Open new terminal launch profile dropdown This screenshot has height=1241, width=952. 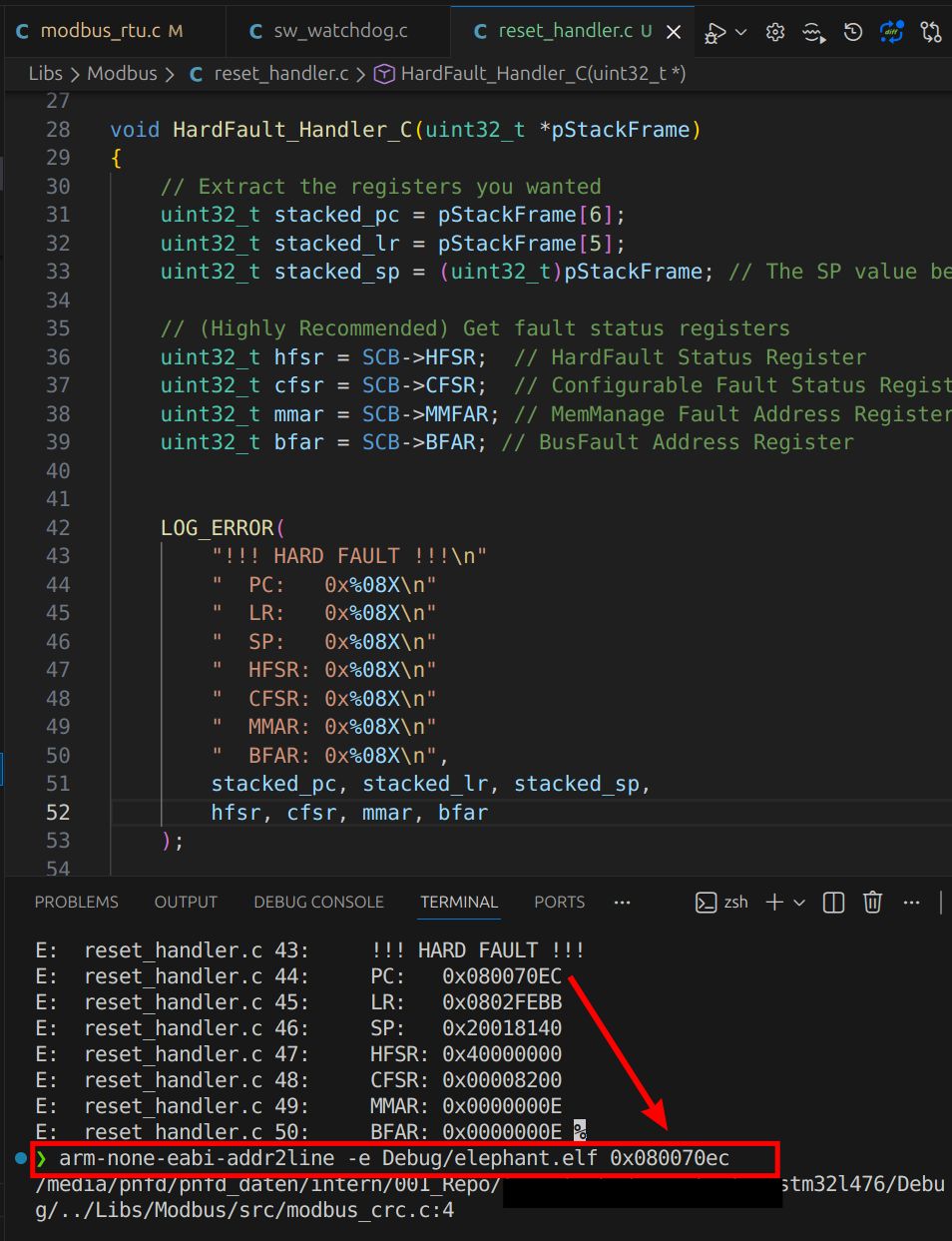pos(799,903)
